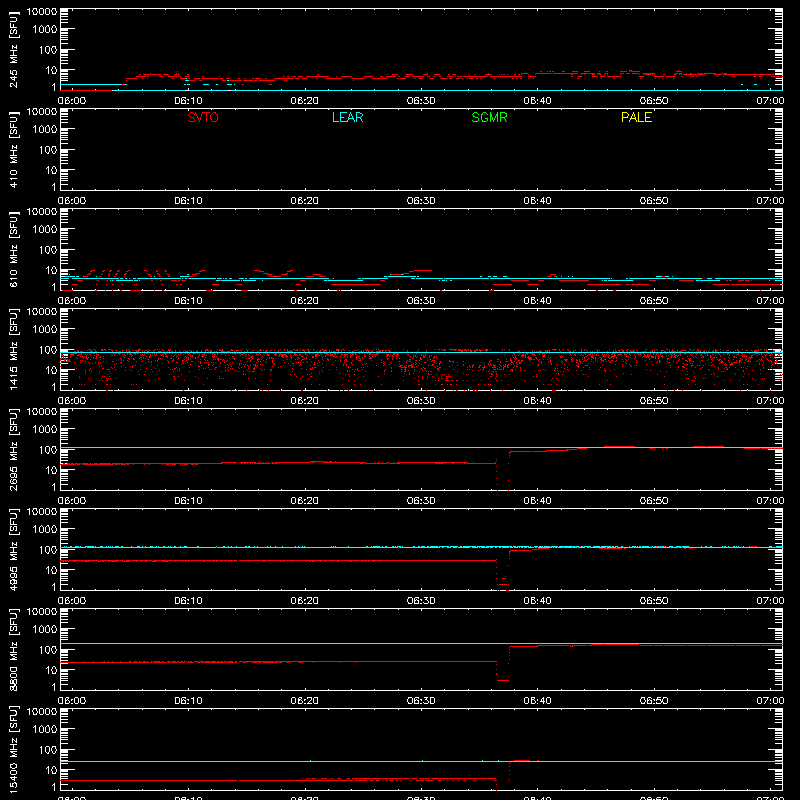Click the 06:40 tick of the 1415 MHz panel
This screenshot has width=800, height=800.
coord(537,401)
